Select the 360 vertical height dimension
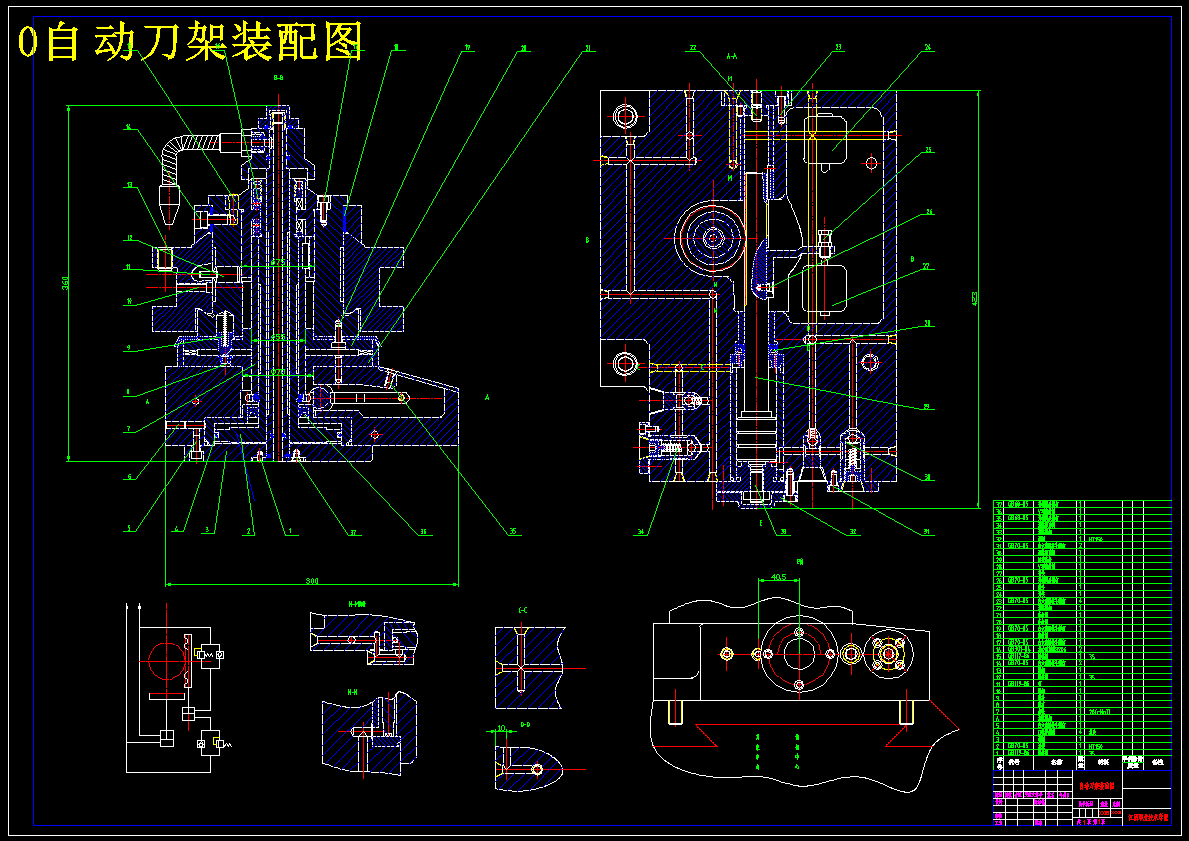 pos(65,283)
